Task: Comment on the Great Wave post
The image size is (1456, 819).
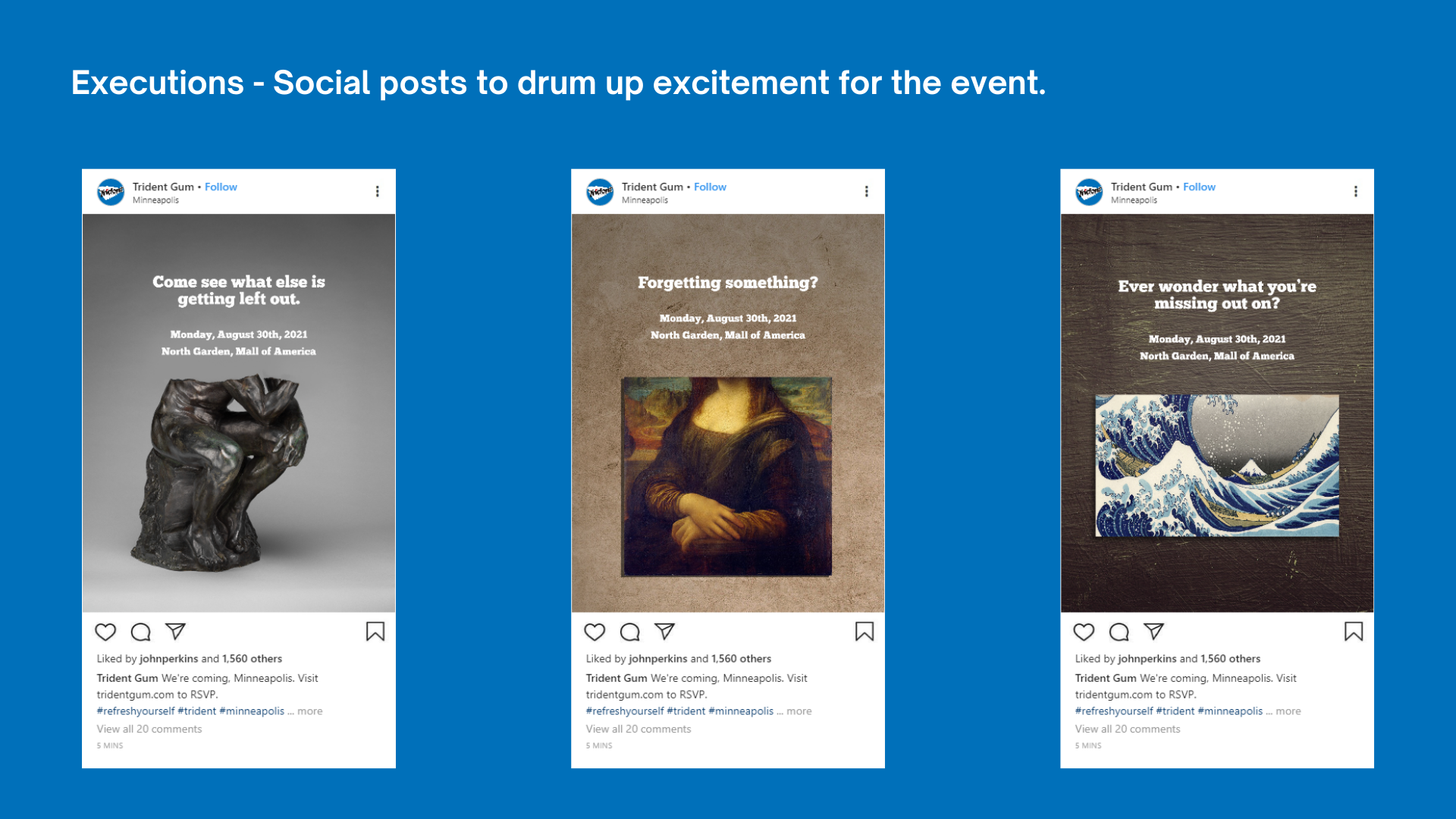Action: click(1119, 632)
